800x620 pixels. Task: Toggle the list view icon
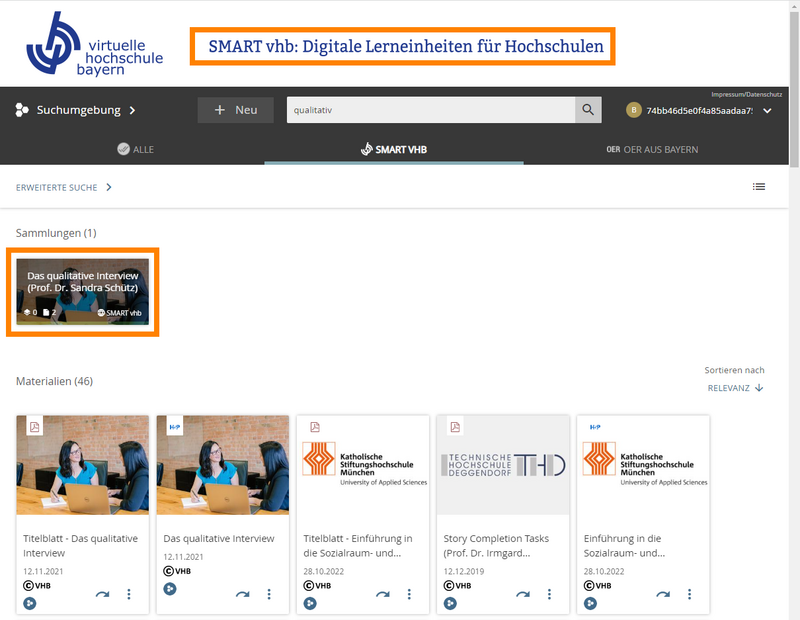pyautogui.click(x=759, y=187)
